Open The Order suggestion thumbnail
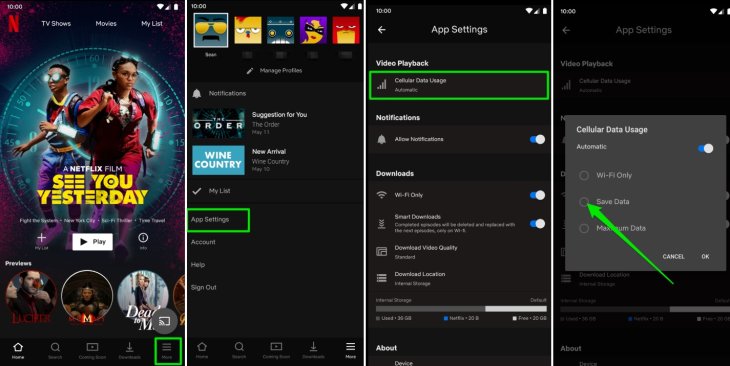This screenshot has width=730, height=366. tap(218, 123)
